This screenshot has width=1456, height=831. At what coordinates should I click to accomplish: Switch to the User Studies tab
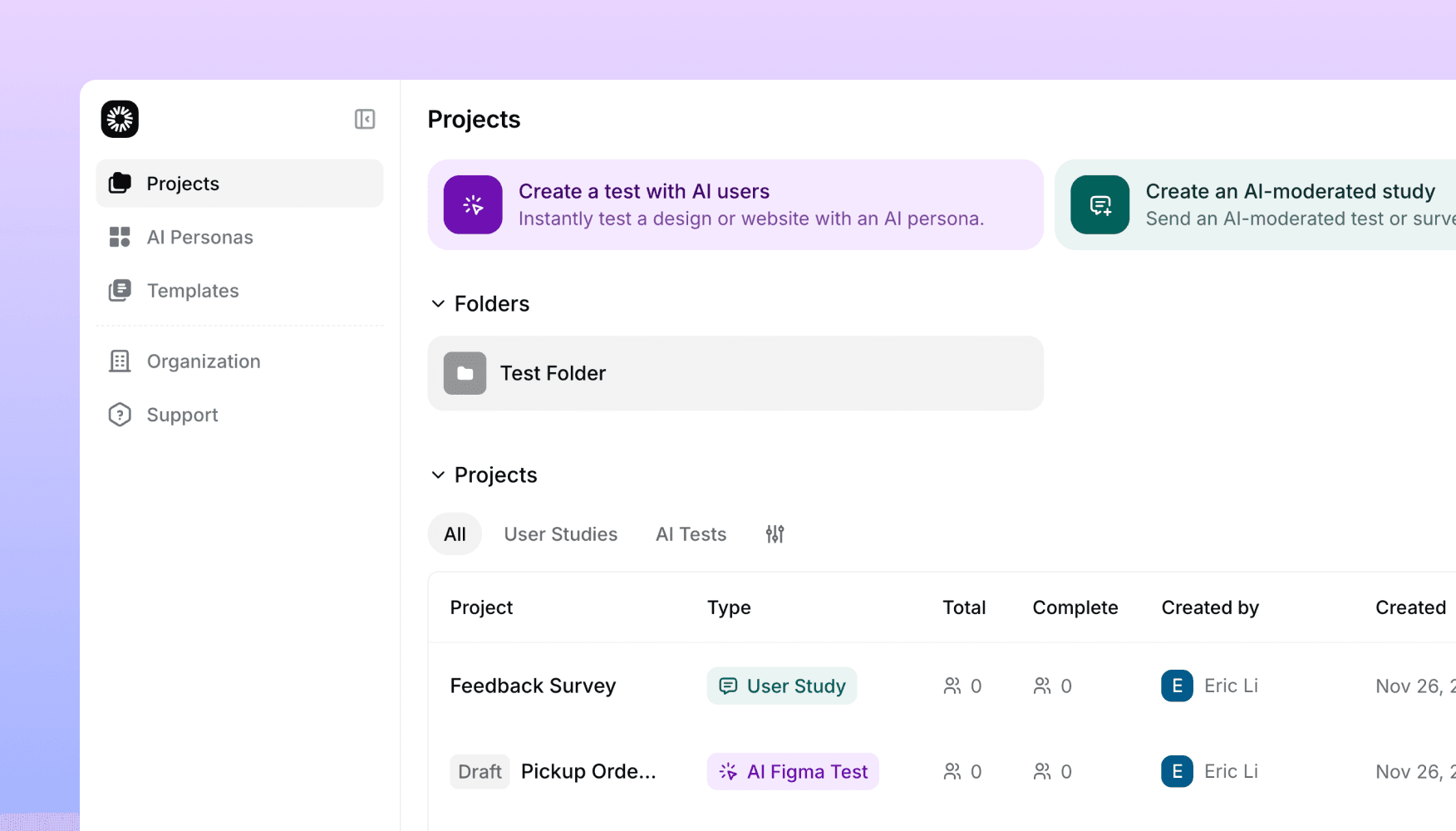pos(561,534)
